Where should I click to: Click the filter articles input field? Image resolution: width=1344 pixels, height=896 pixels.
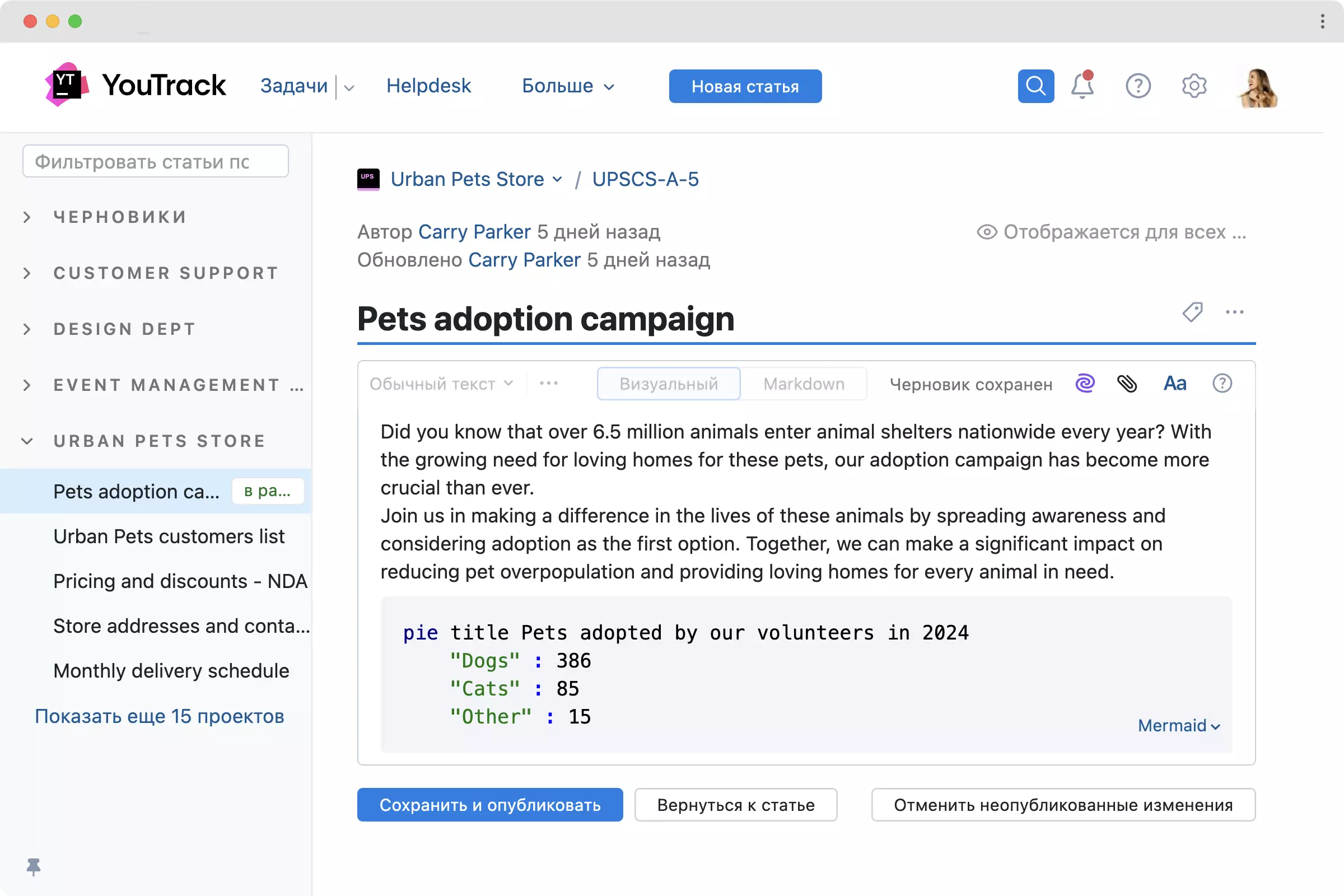(155, 162)
